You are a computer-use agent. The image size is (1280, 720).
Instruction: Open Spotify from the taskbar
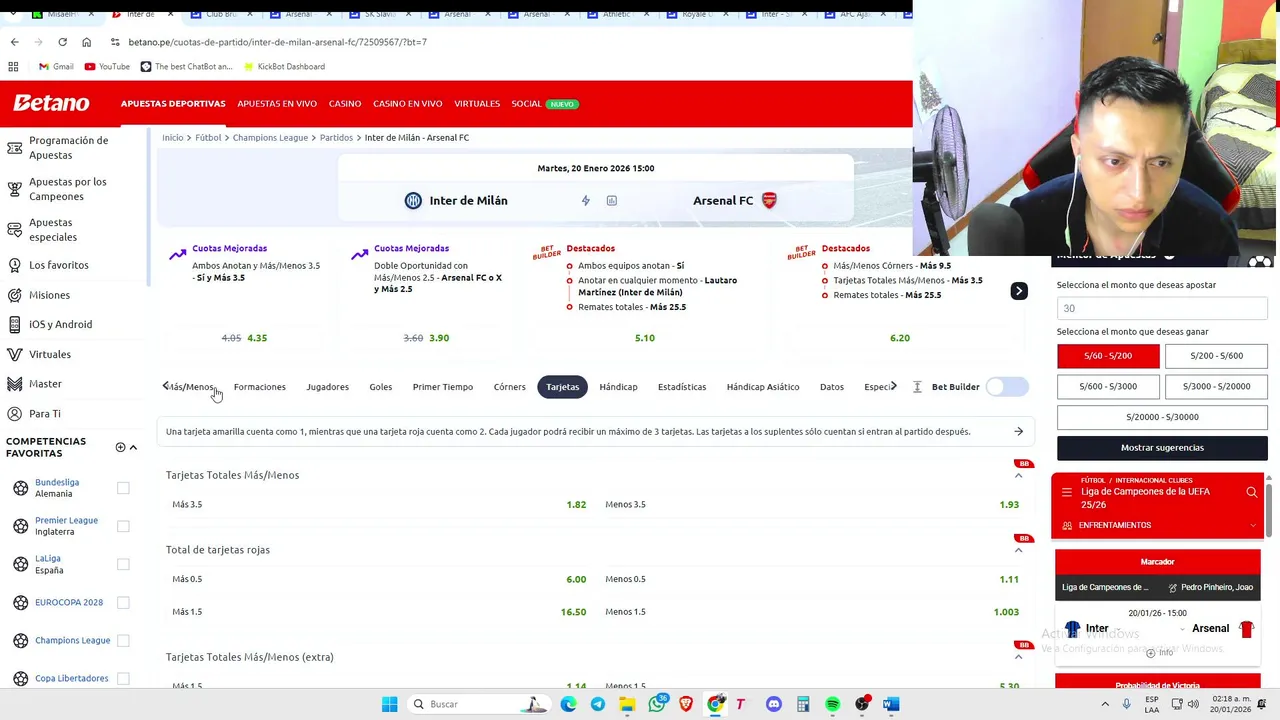point(832,704)
